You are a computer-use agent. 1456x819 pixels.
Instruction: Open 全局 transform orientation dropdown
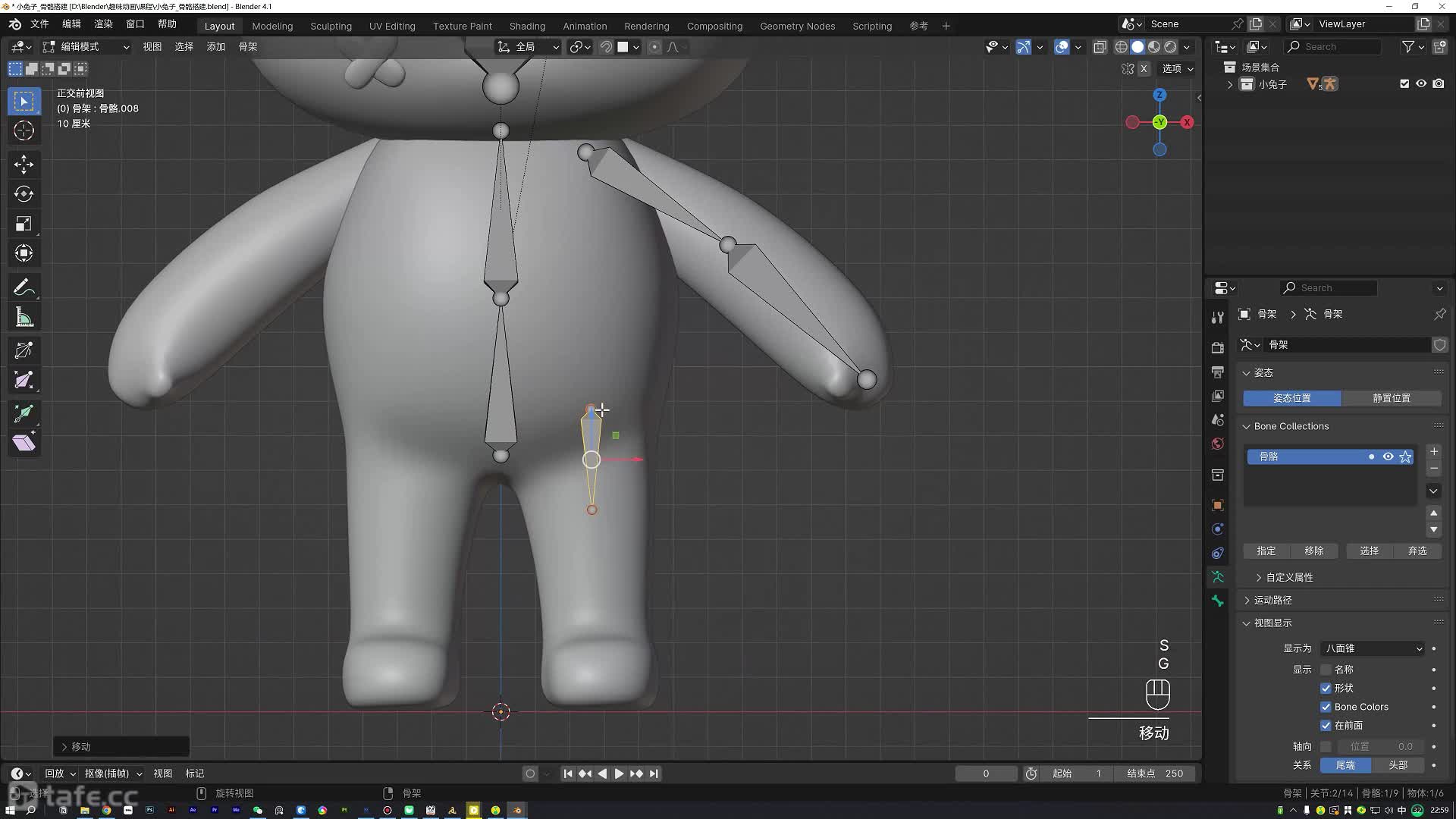tap(528, 47)
